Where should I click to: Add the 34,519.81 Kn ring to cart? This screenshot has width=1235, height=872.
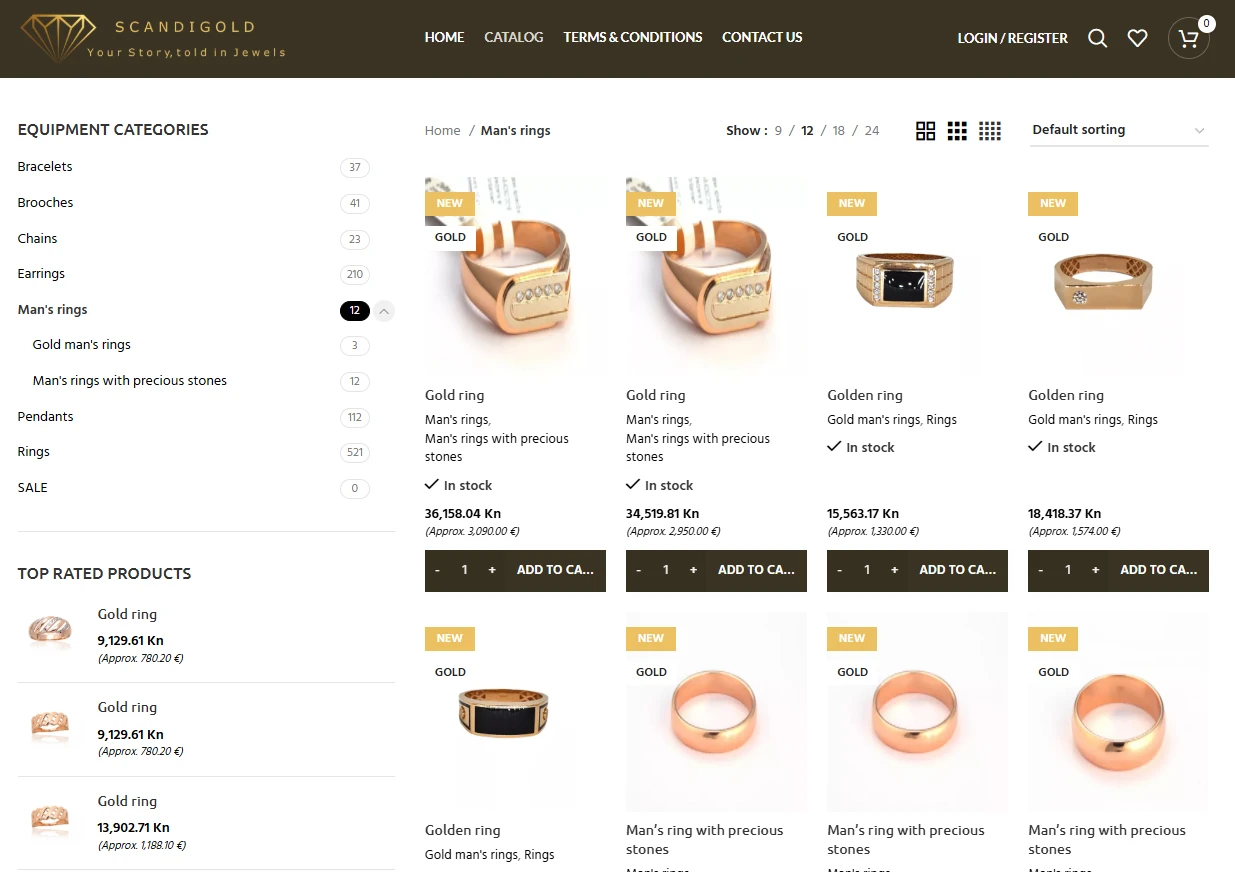tap(756, 570)
